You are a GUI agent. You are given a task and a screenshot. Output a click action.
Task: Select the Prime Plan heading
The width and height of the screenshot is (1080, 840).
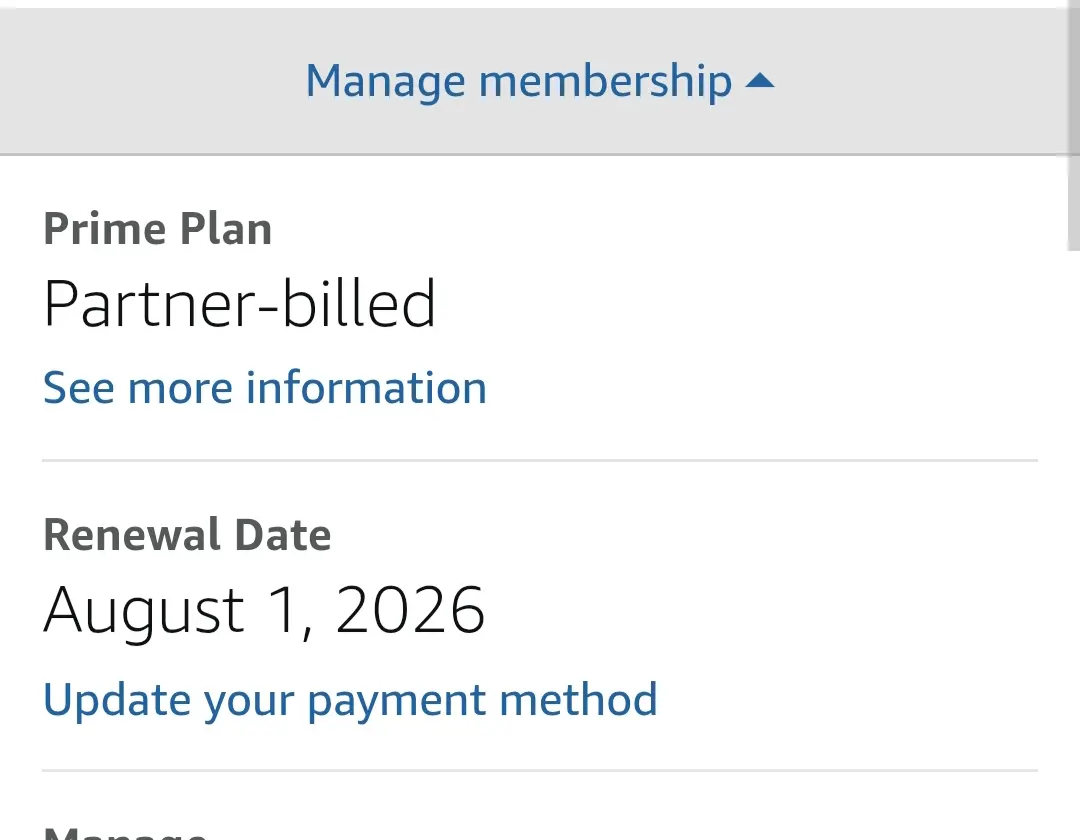[158, 229]
